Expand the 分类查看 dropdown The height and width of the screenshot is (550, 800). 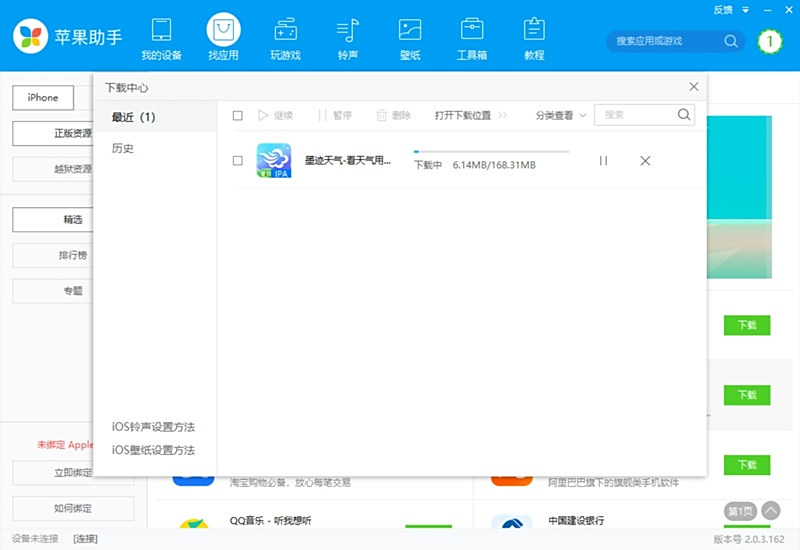tap(560, 116)
